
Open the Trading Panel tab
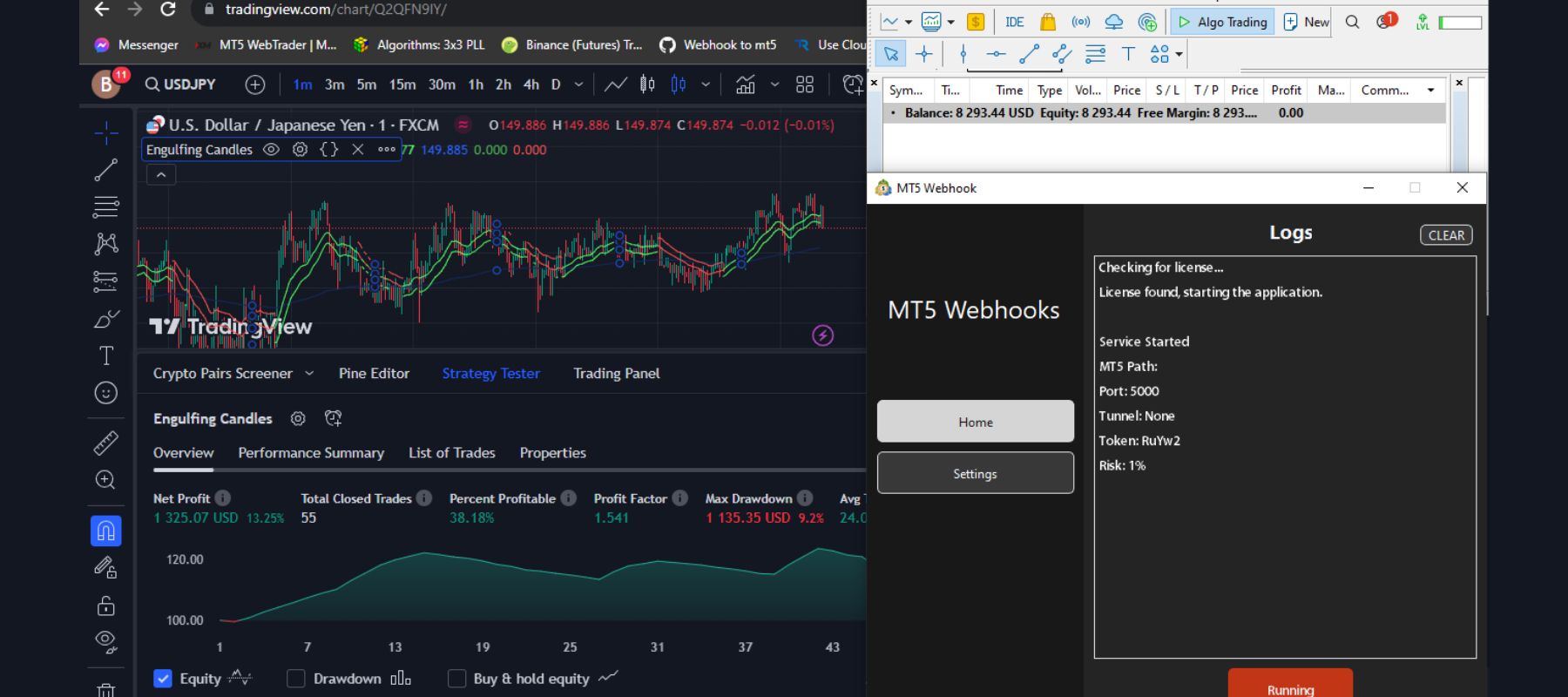(616, 373)
